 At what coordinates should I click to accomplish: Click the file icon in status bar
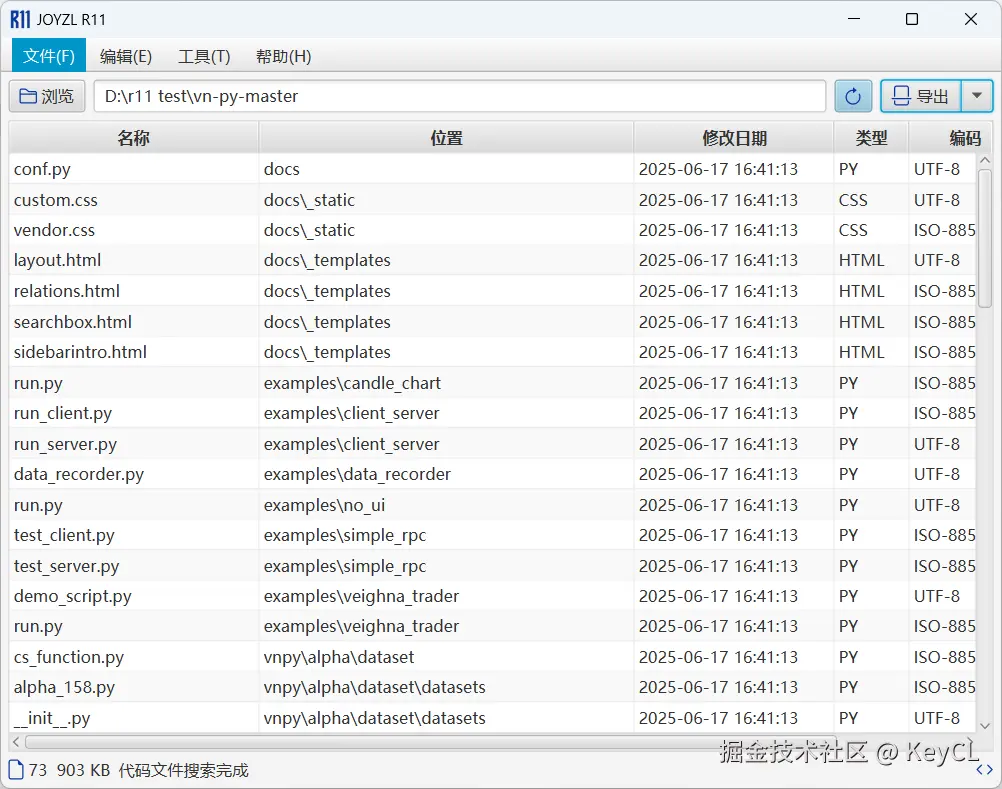(x=16, y=770)
